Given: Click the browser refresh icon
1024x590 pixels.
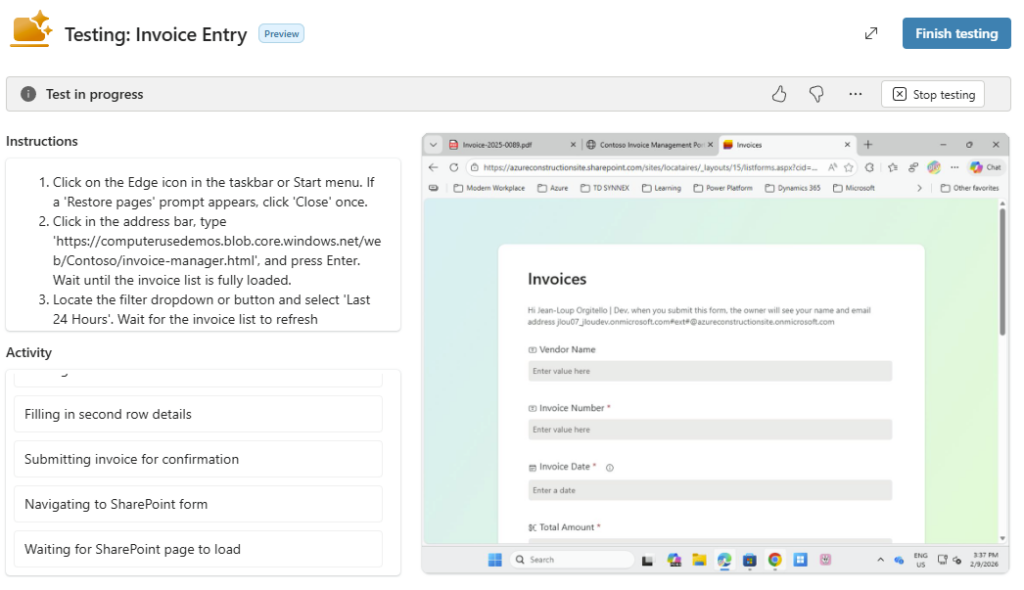Looking at the screenshot, I should point(453,167).
